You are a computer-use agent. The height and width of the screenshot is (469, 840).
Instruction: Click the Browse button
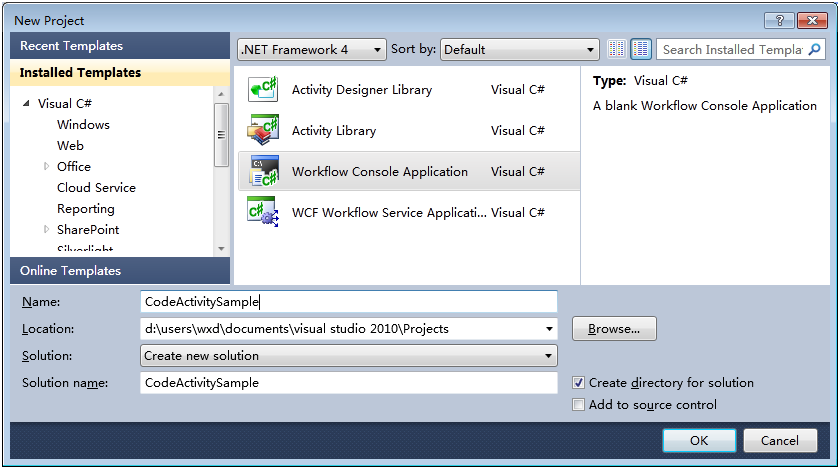(x=614, y=329)
